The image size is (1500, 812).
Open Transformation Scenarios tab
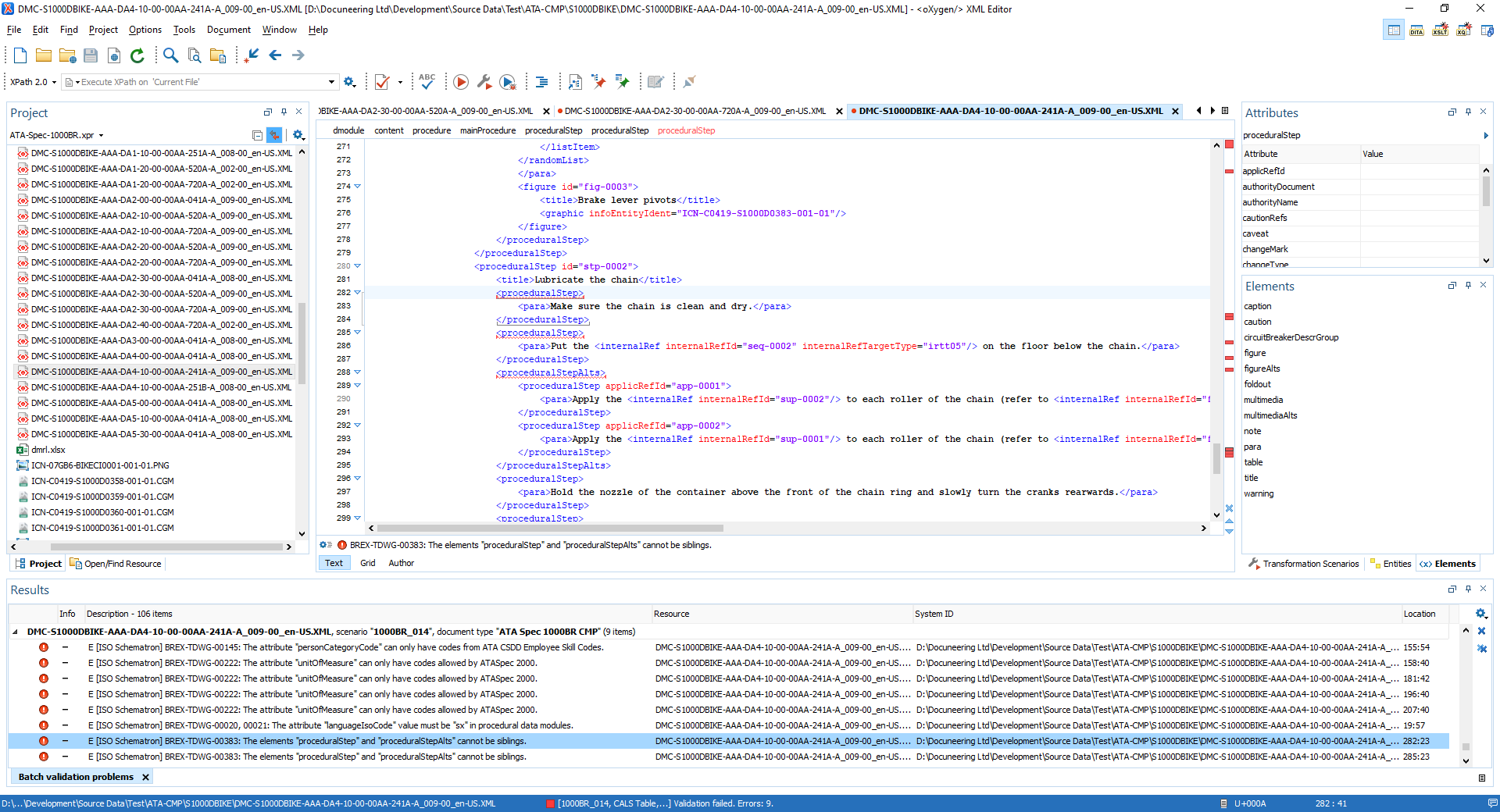click(x=1304, y=564)
